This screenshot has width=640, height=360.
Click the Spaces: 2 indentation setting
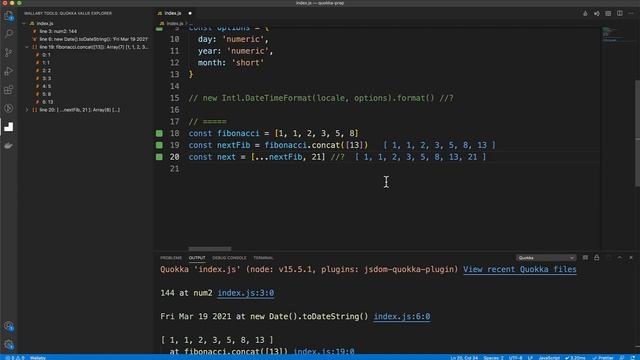pos(493,358)
